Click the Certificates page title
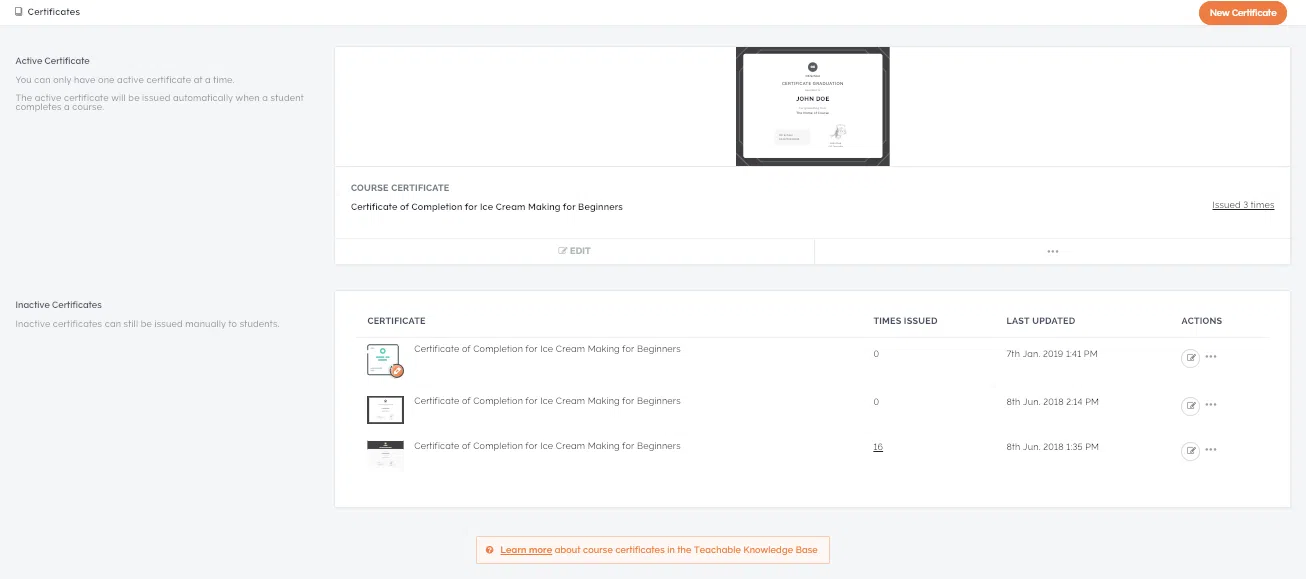Viewport: 1306px width, 579px height. pyautogui.click(x=54, y=12)
